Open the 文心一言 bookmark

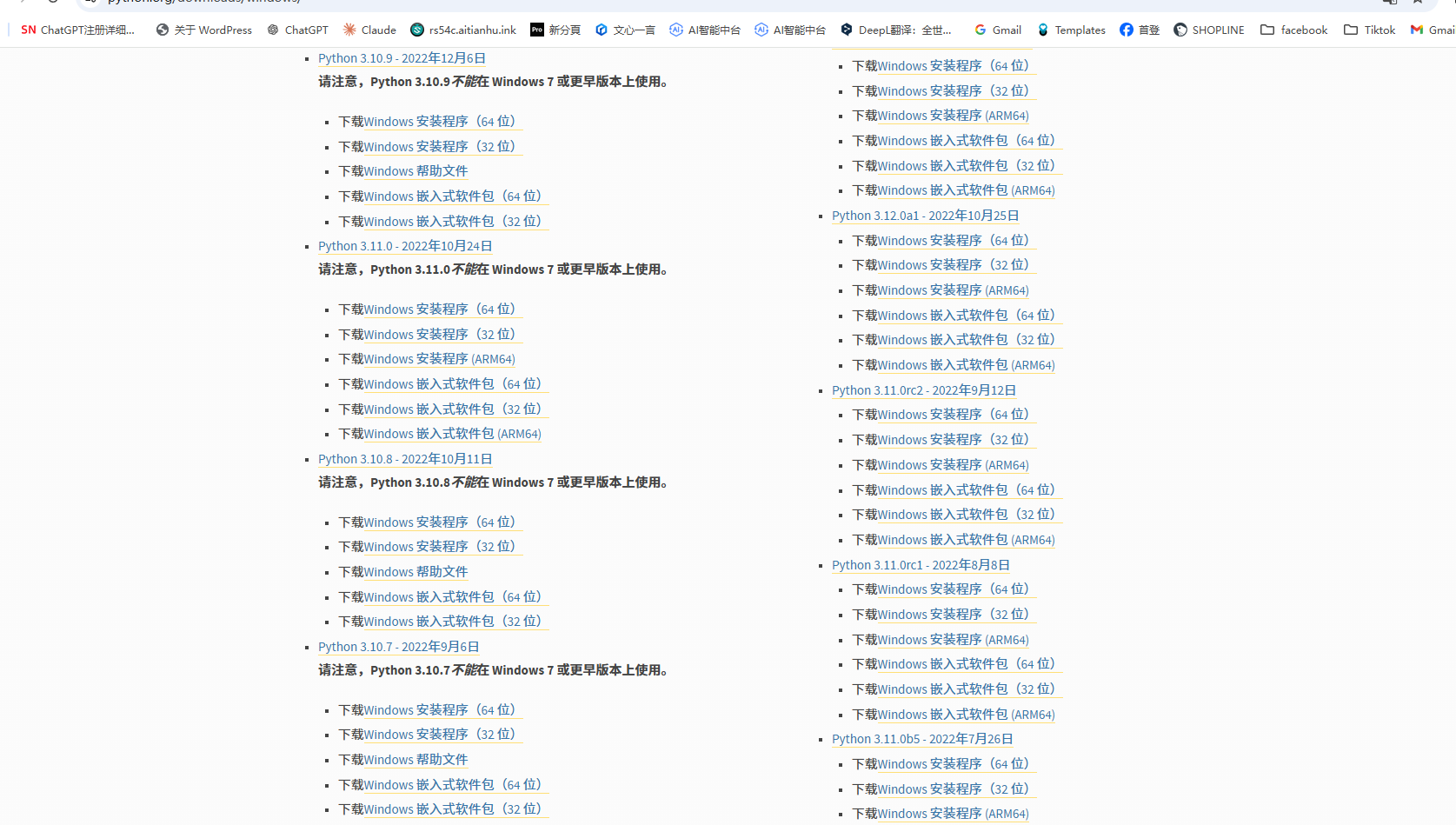(625, 30)
